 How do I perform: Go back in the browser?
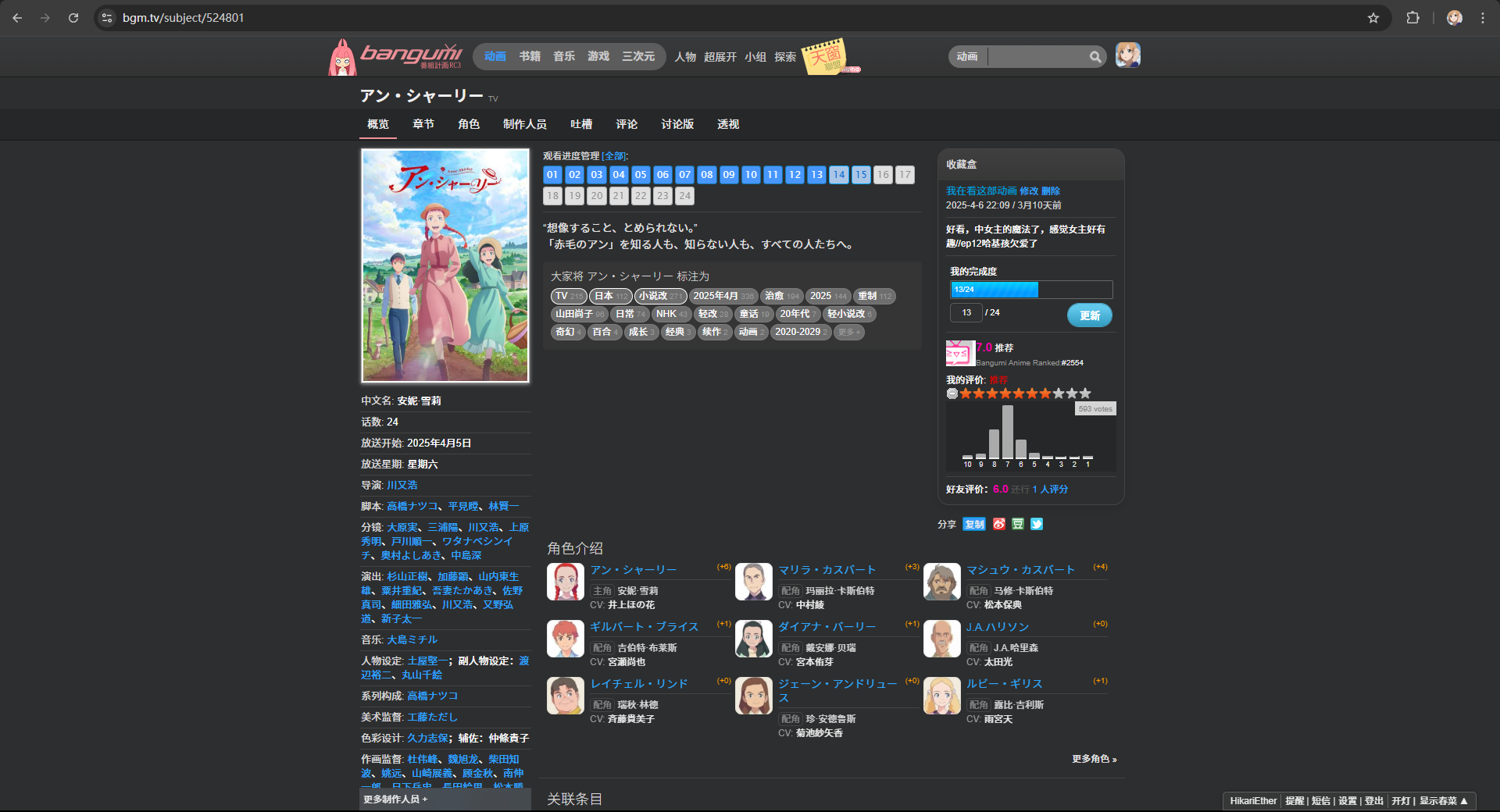tap(17, 17)
